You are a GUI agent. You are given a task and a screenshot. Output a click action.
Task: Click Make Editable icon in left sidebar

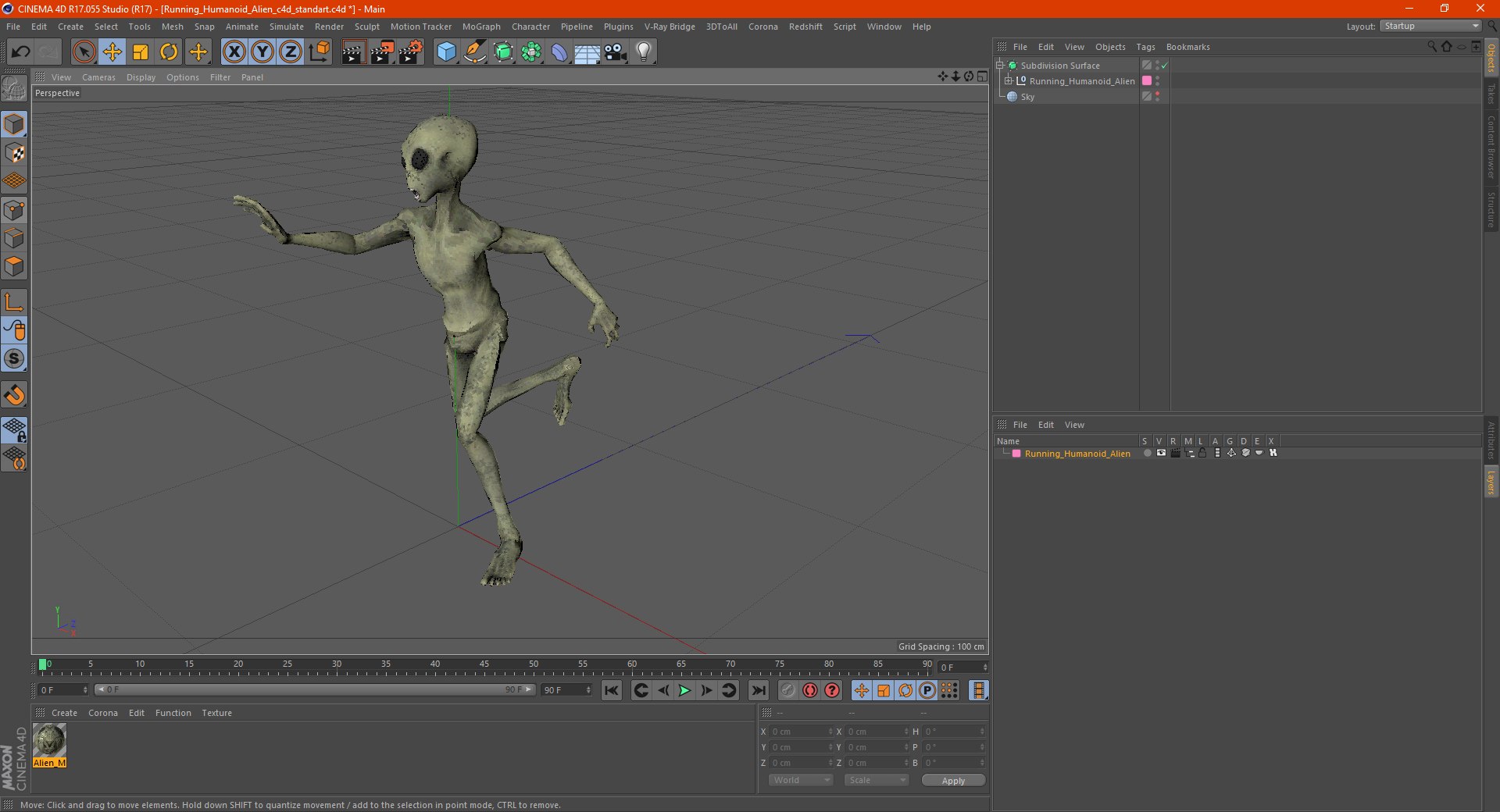[14, 88]
